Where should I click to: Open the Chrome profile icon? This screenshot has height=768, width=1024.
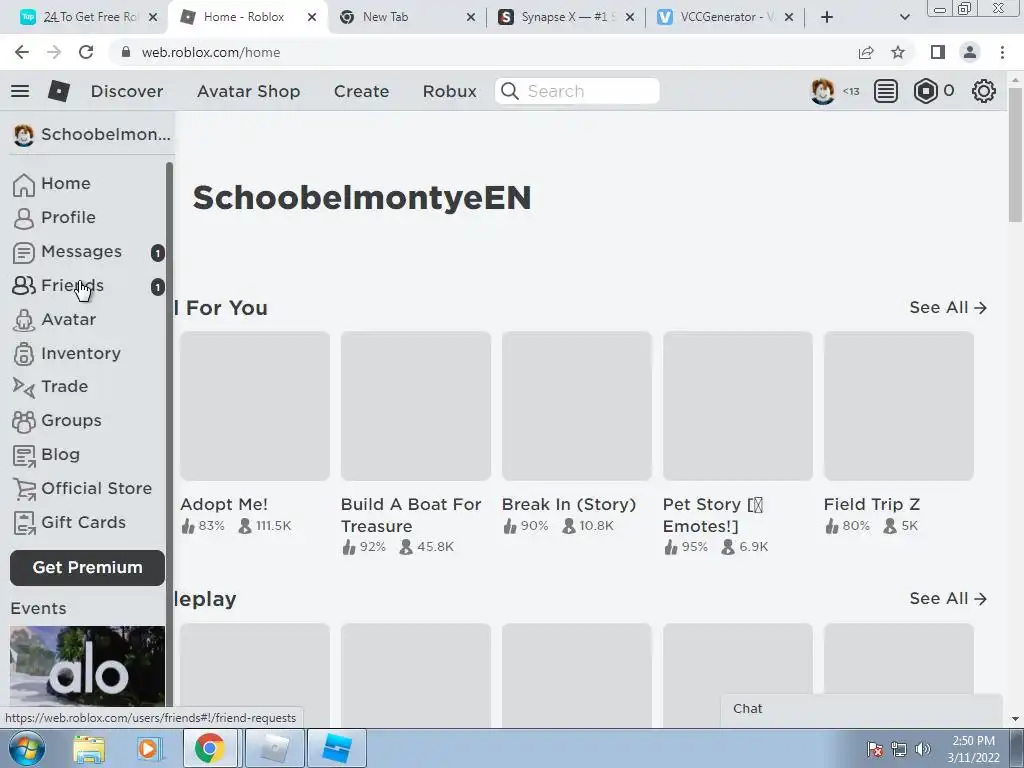pos(970,52)
